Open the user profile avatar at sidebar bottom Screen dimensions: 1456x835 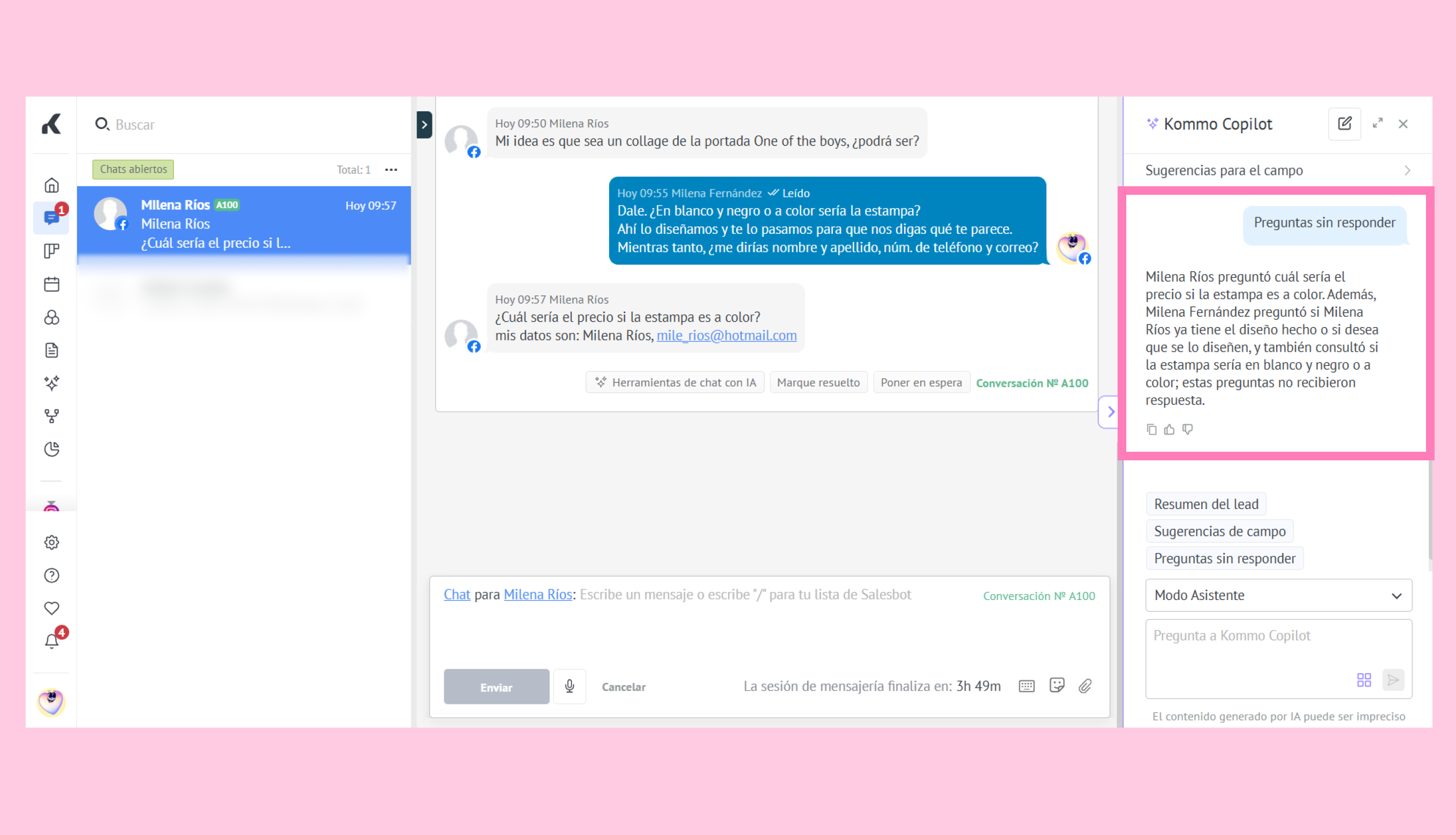click(x=51, y=702)
